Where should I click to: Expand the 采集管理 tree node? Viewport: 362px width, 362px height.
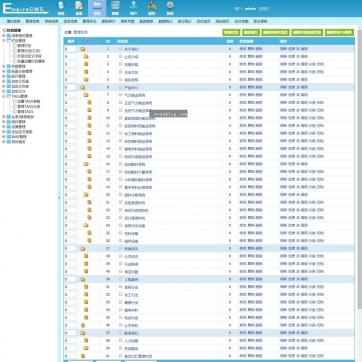pyautogui.click(x=4, y=127)
